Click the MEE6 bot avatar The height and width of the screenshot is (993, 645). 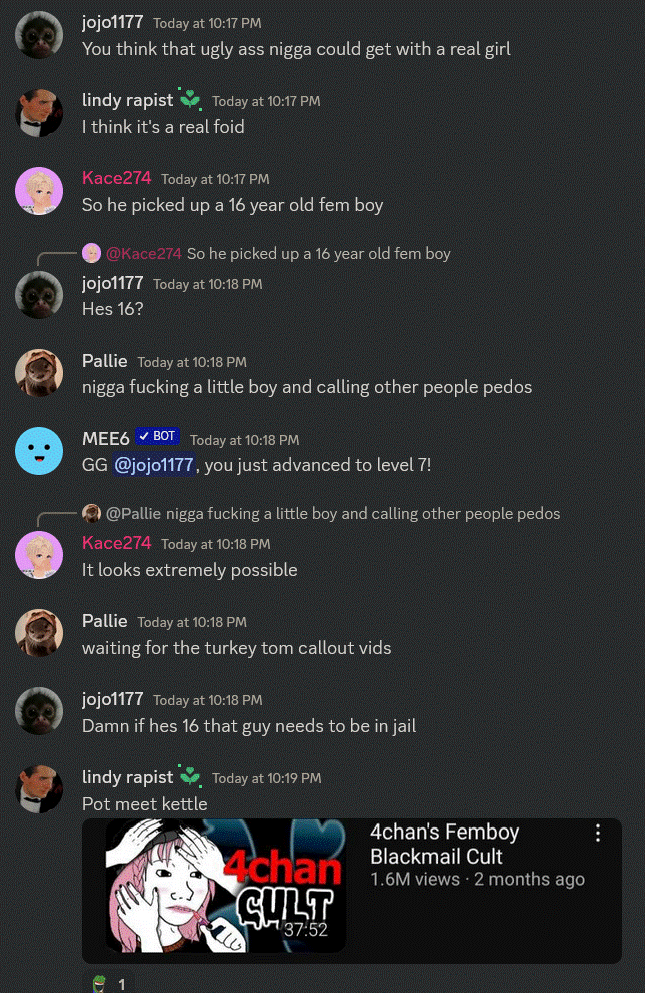click(39, 451)
